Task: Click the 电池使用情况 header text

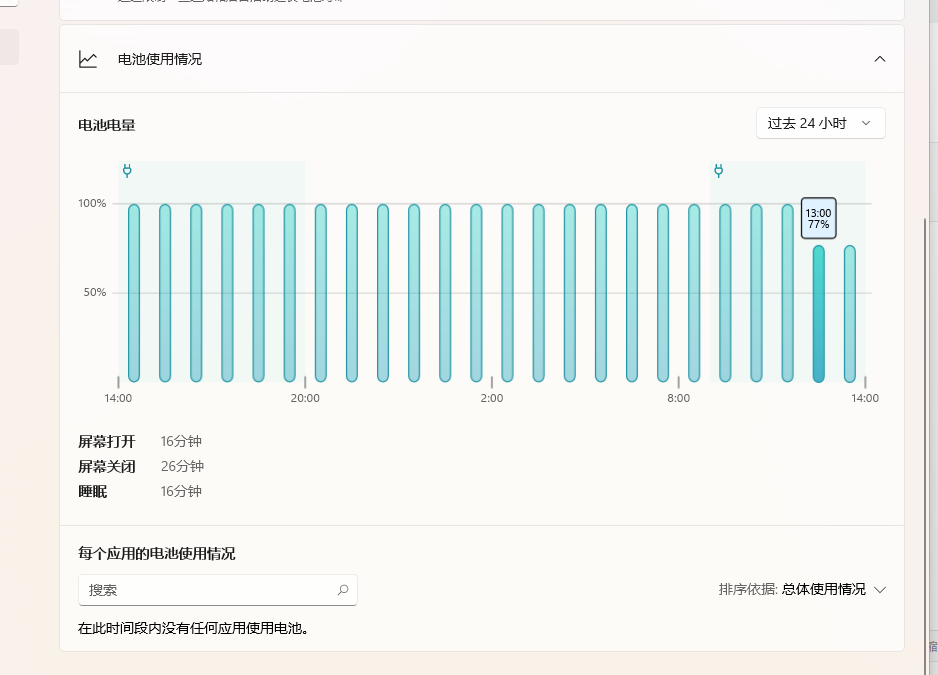Action: pos(160,59)
